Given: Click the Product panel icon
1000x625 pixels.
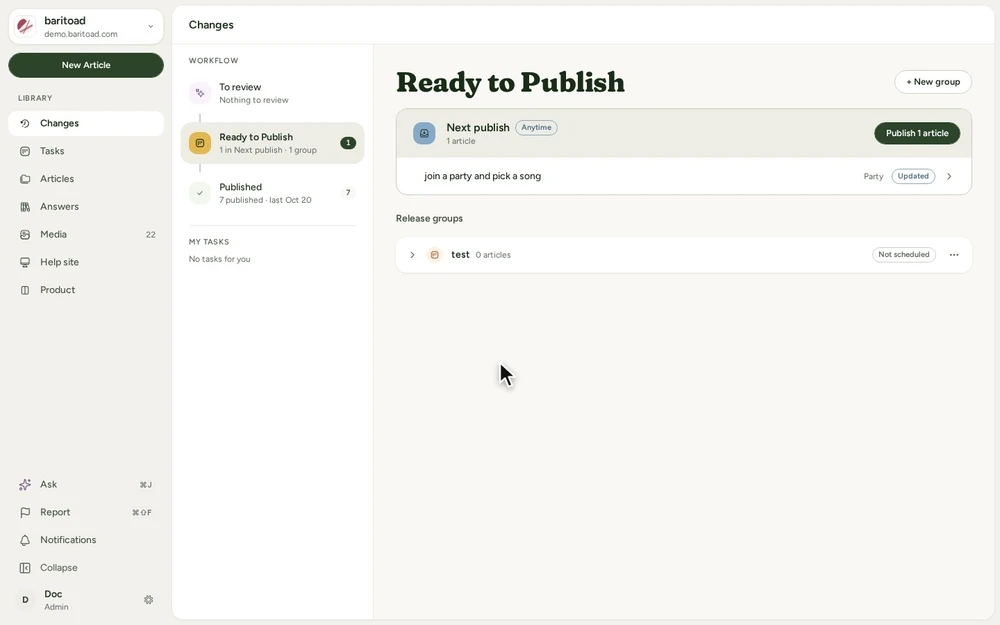Looking at the screenshot, I should (x=25, y=290).
